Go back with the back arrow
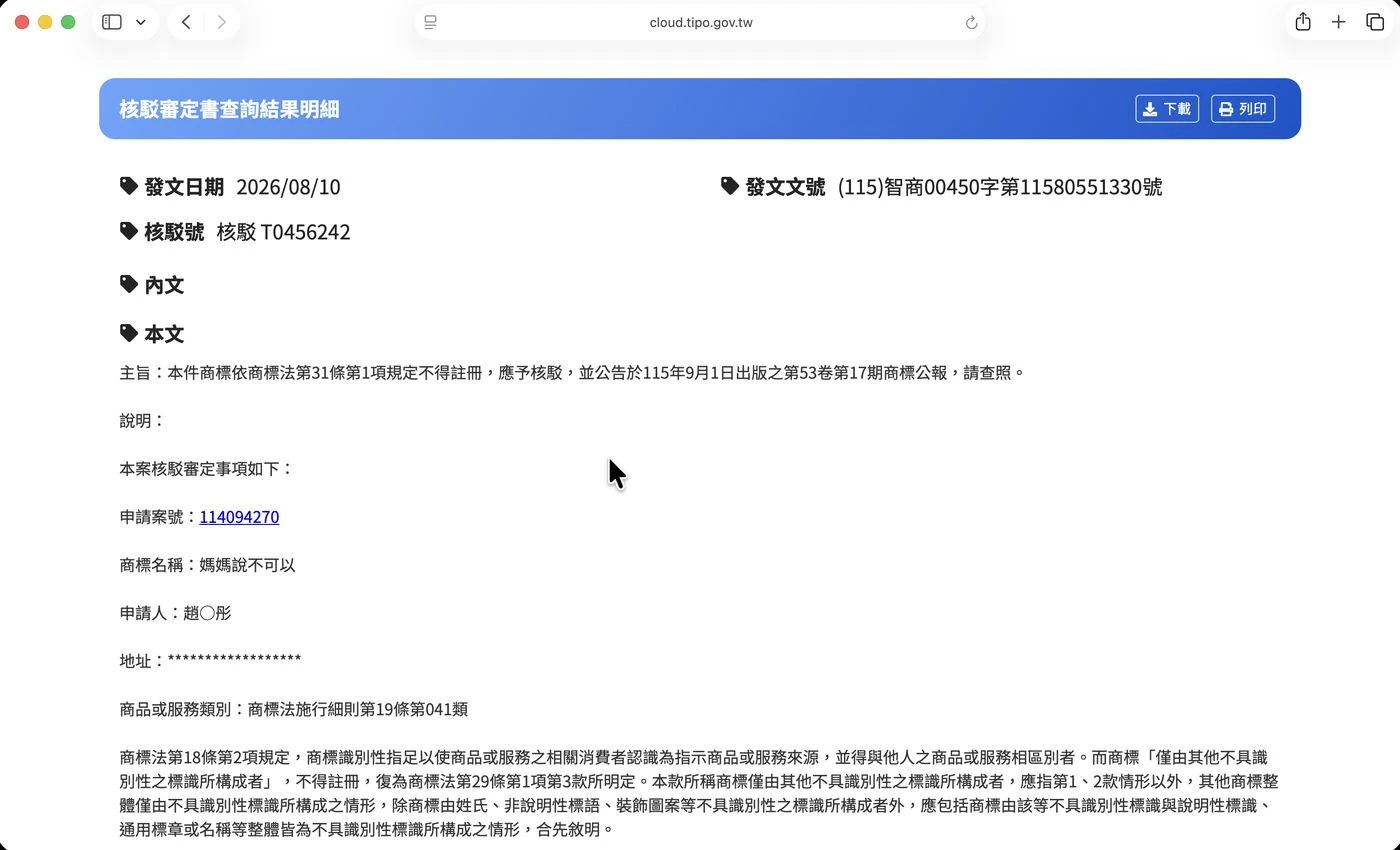 tap(186, 22)
